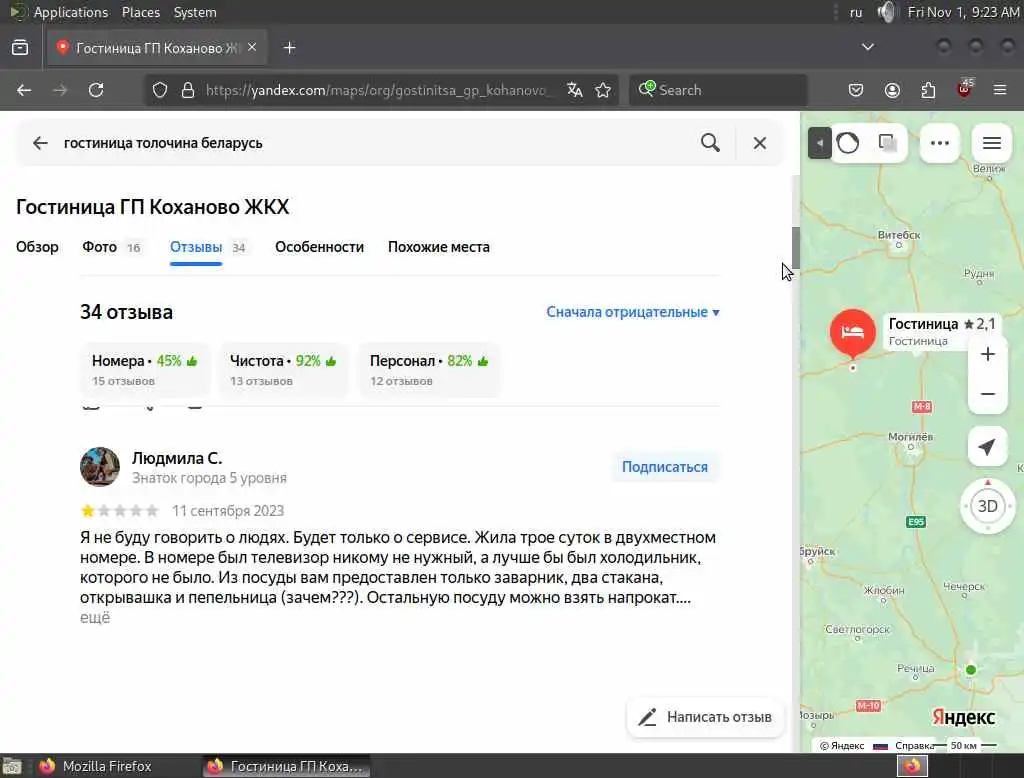
Task: Expand the review with ещё
Action: pos(95,617)
